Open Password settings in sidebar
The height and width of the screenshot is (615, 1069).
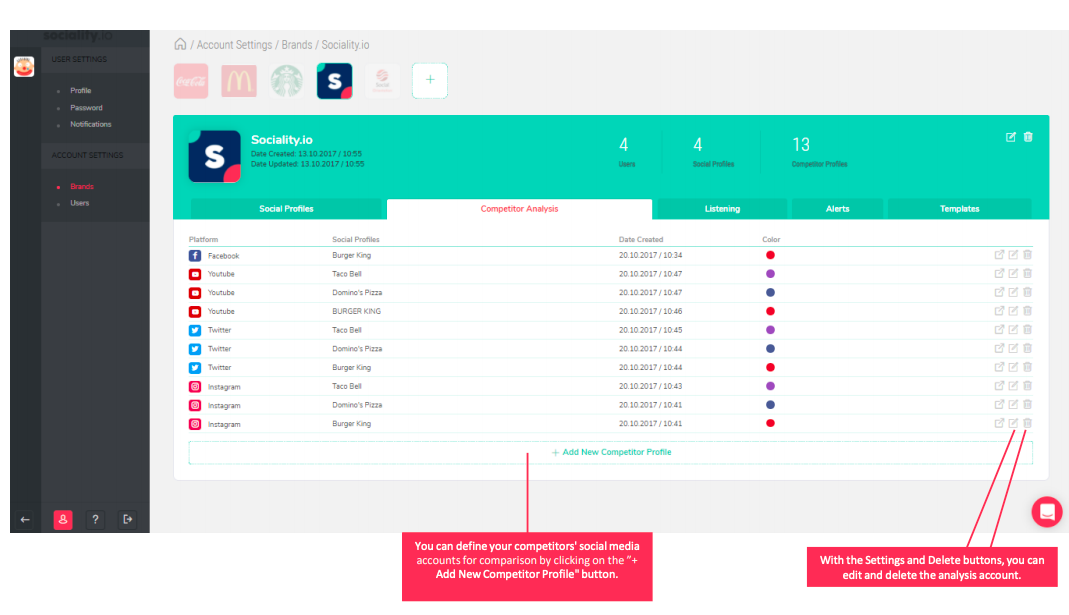point(86,108)
